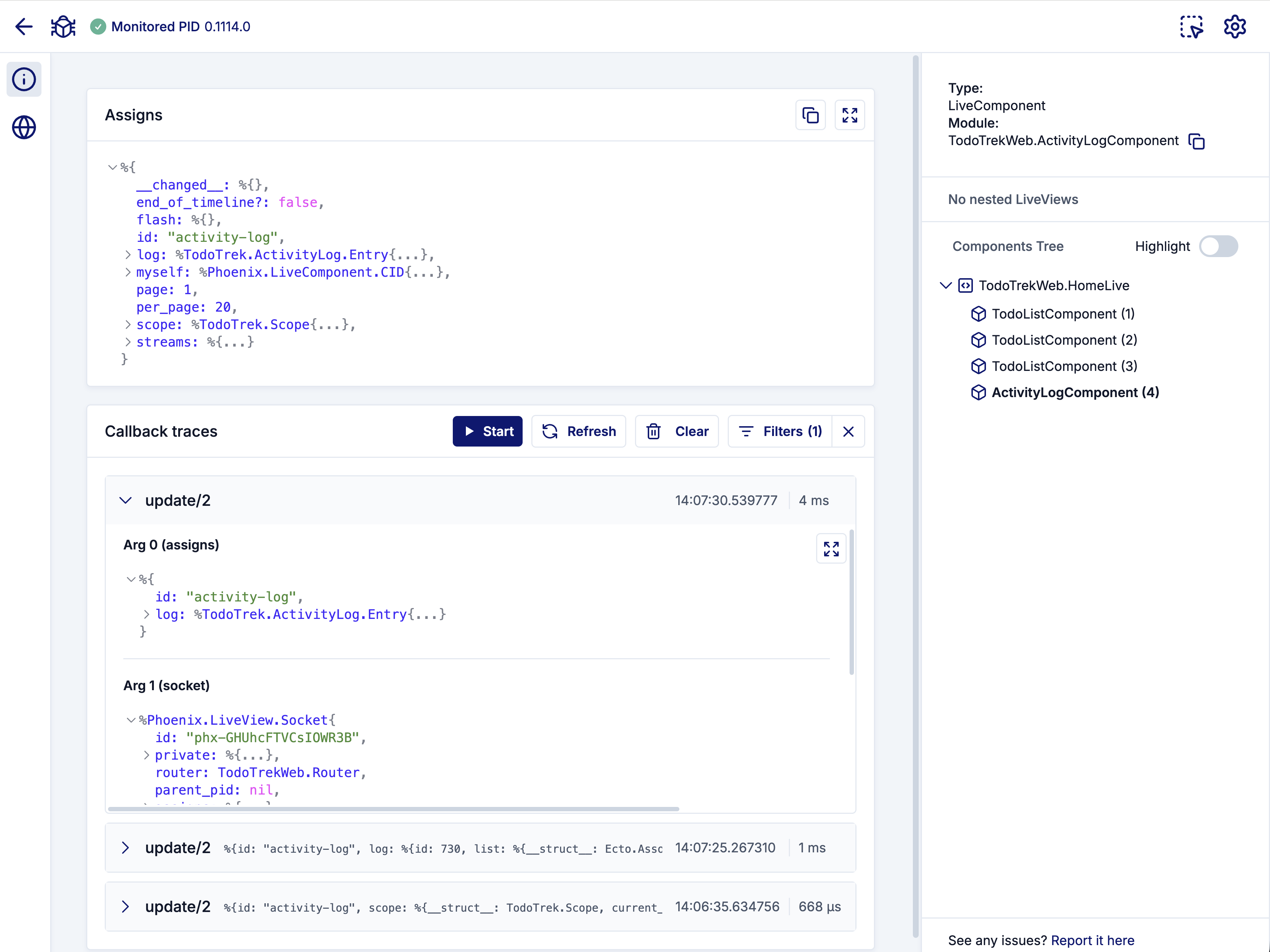
Task: Copy the module name TodoTrekWeb.ActivityLogComponent
Action: [x=1197, y=141]
